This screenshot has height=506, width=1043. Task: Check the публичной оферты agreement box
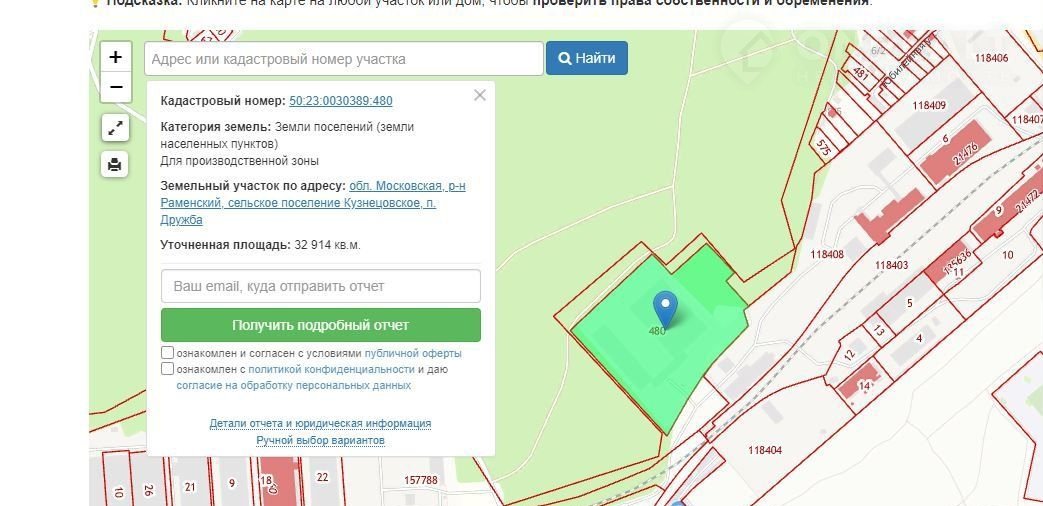pyautogui.click(x=168, y=353)
